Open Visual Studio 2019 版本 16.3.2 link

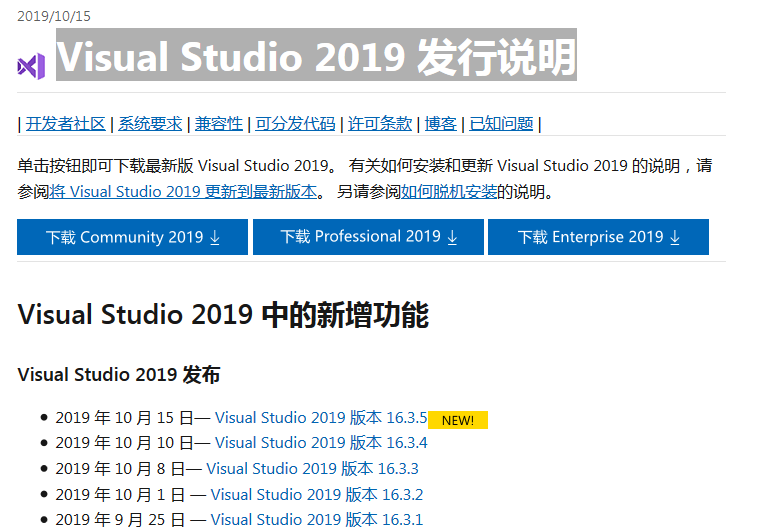click(x=317, y=494)
